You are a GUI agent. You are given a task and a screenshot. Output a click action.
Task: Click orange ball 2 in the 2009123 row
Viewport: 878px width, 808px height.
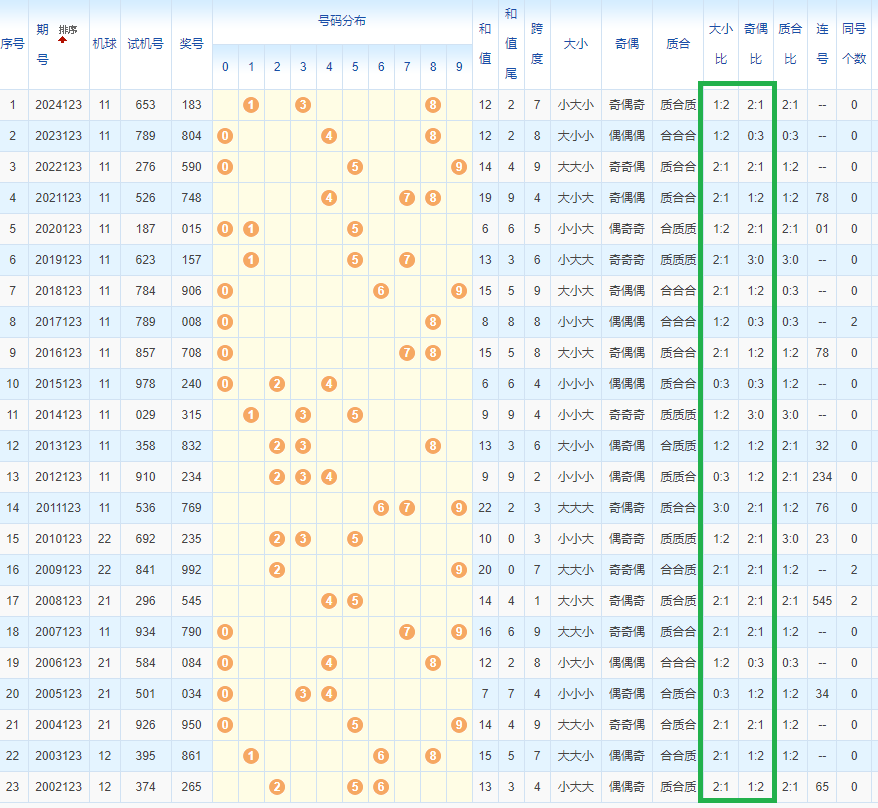coord(277,570)
